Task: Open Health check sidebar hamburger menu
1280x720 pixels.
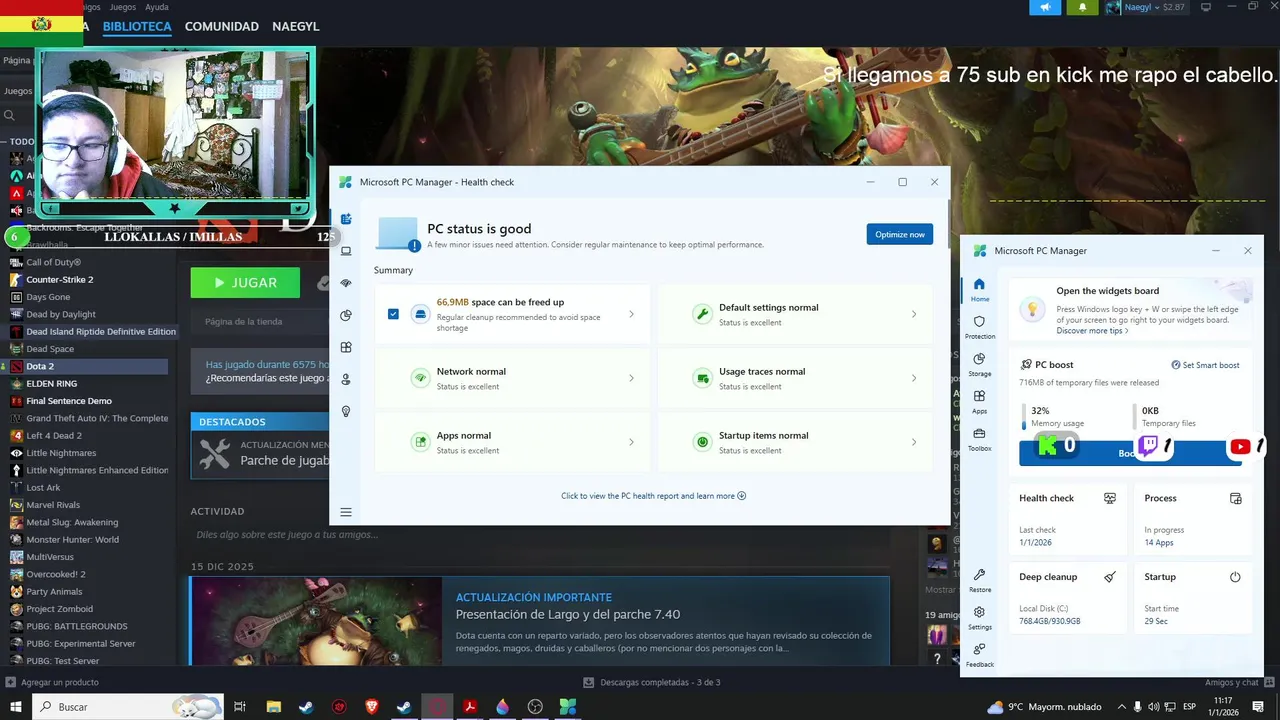Action: click(346, 512)
